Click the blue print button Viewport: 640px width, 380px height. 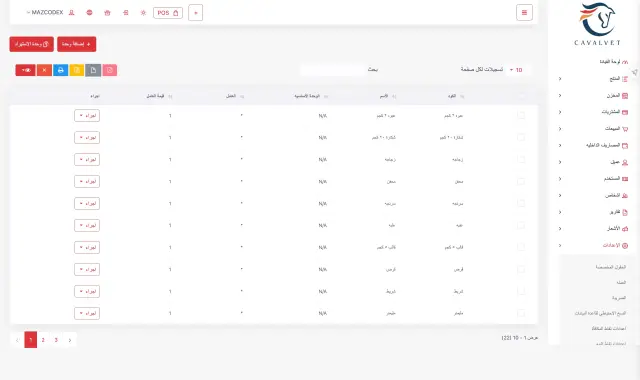coord(60,70)
